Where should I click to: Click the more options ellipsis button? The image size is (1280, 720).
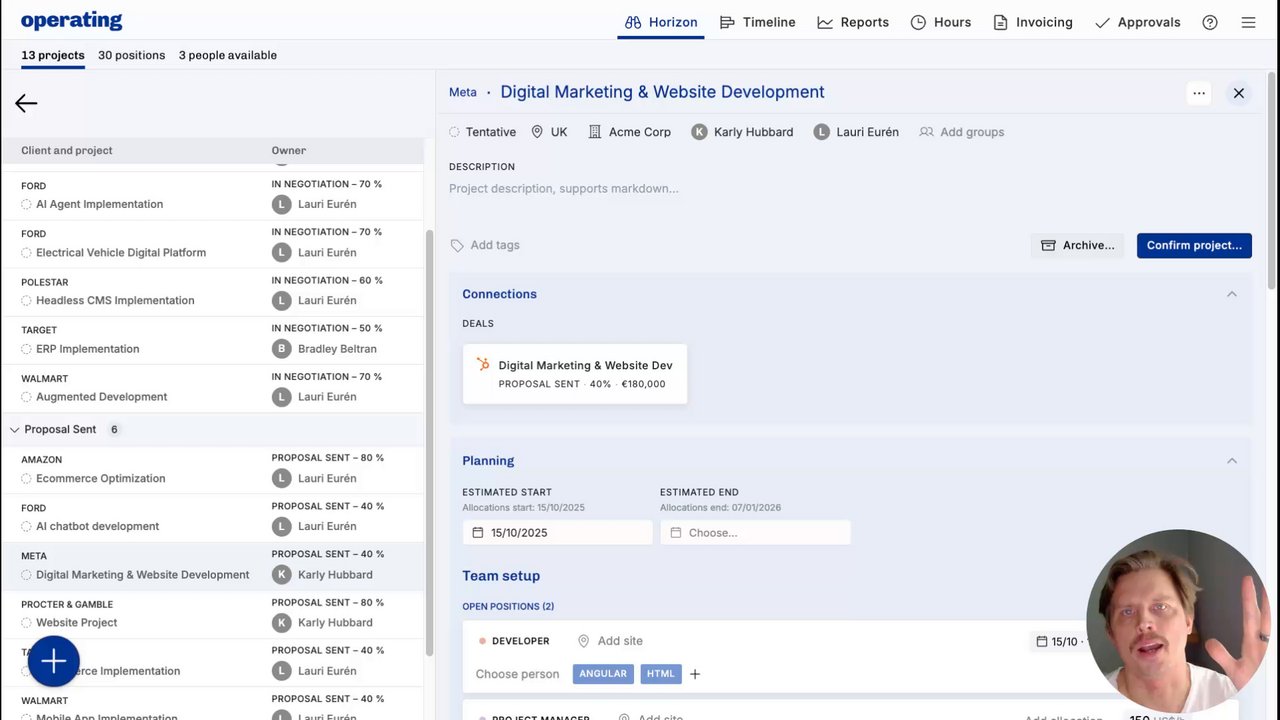point(1199,93)
